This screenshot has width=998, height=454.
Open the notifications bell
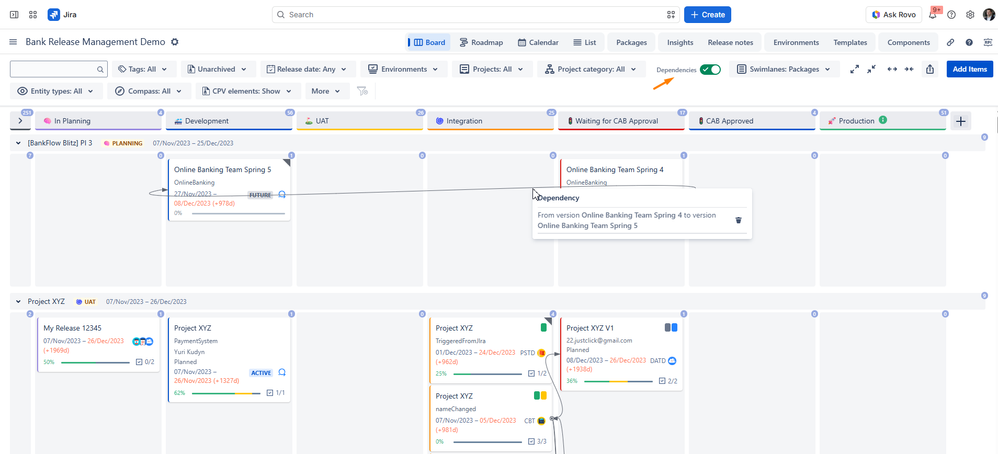pyautogui.click(x=932, y=15)
